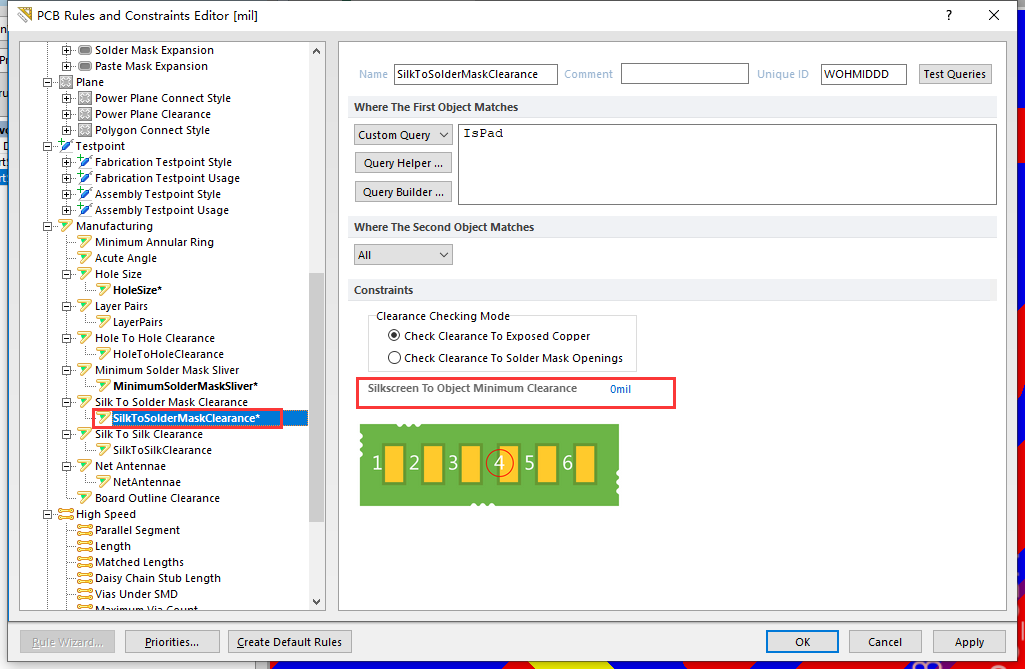1025x669 pixels.
Task: Select the HoleToHoleClearance rule
Action: tap(169, 354)
